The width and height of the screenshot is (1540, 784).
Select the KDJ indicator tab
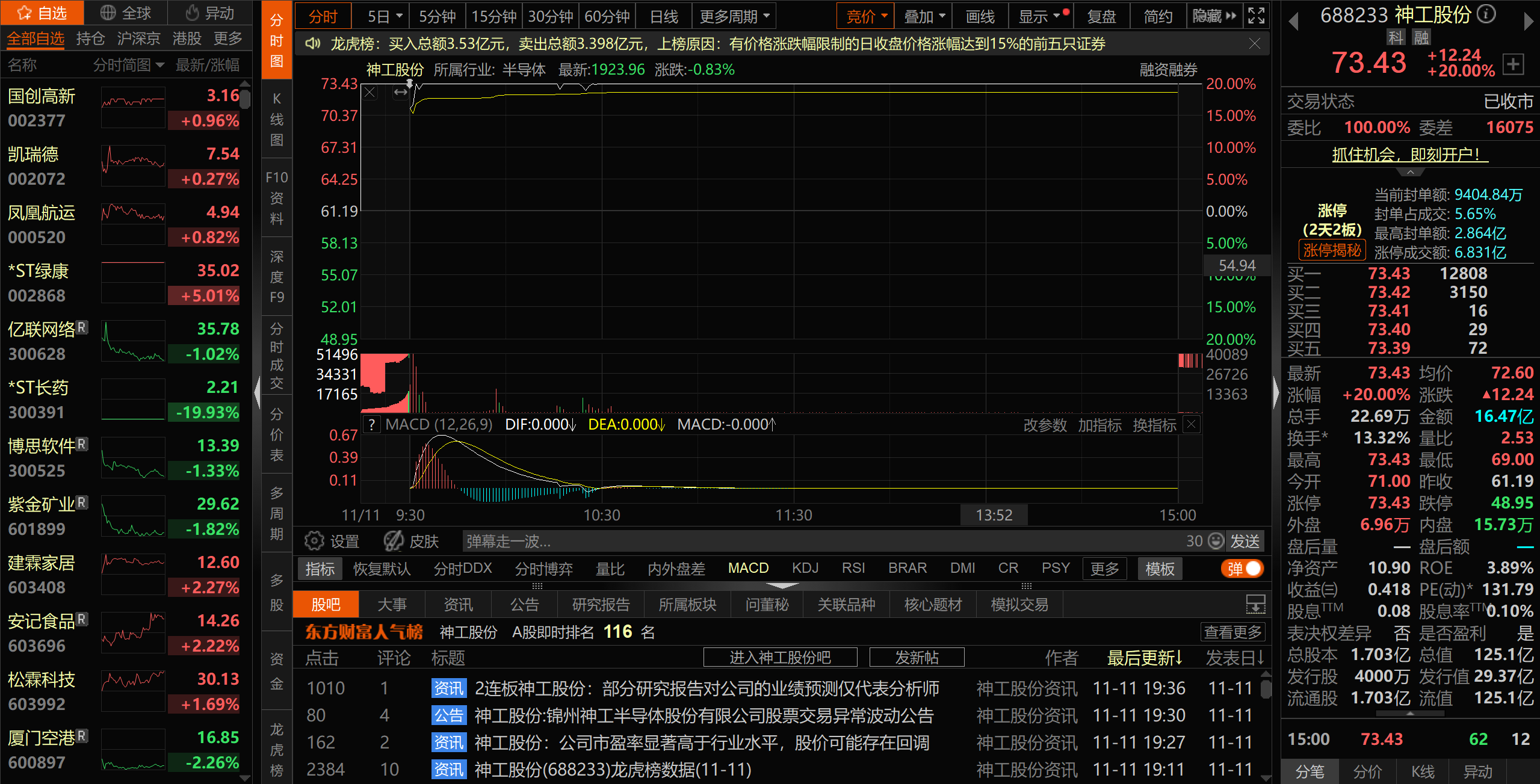[x=805, y=568]
